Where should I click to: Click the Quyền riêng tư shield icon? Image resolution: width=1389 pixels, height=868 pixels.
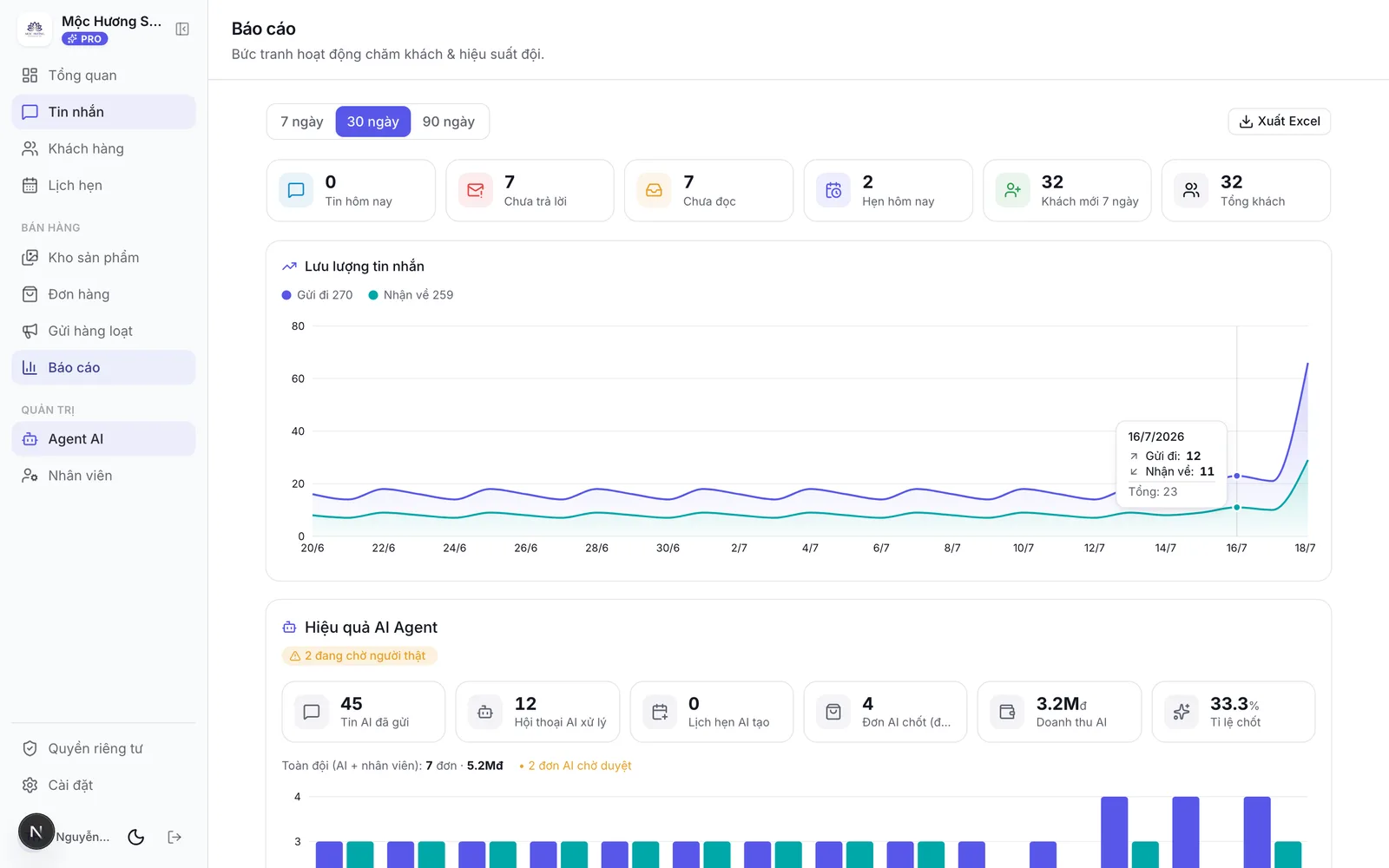[x=30, y=748]
